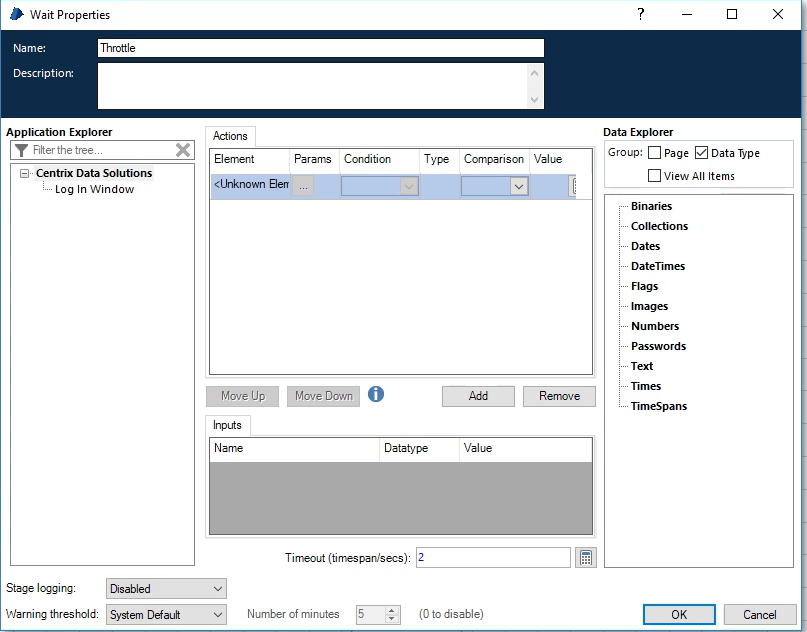
Task: Select Numbers in Data Explorer
Action: [x=655, y=326]
